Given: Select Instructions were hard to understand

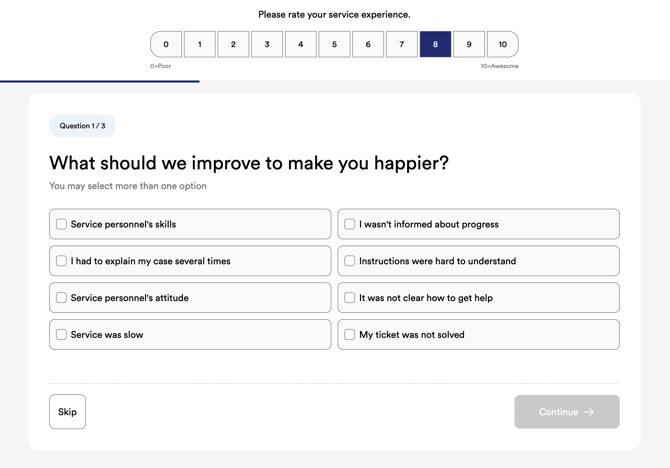Looking at the screenshot, I should coord(350,261).
